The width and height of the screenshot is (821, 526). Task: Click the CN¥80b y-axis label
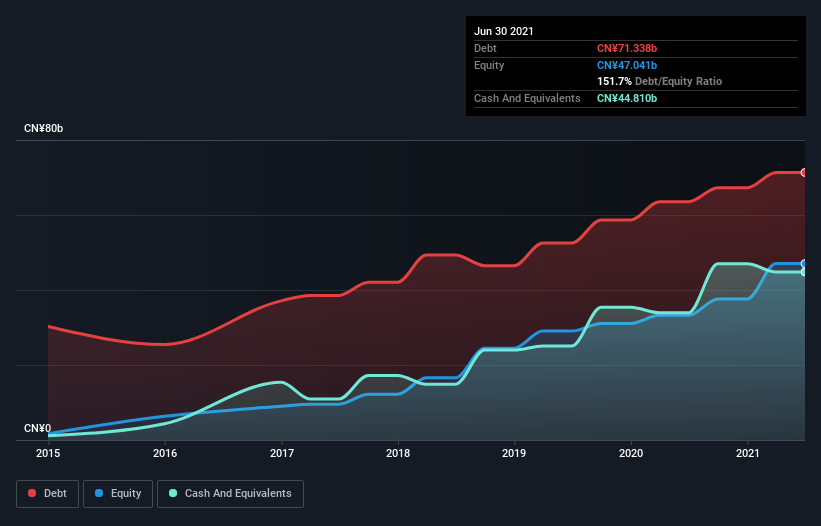coord(43,128)
